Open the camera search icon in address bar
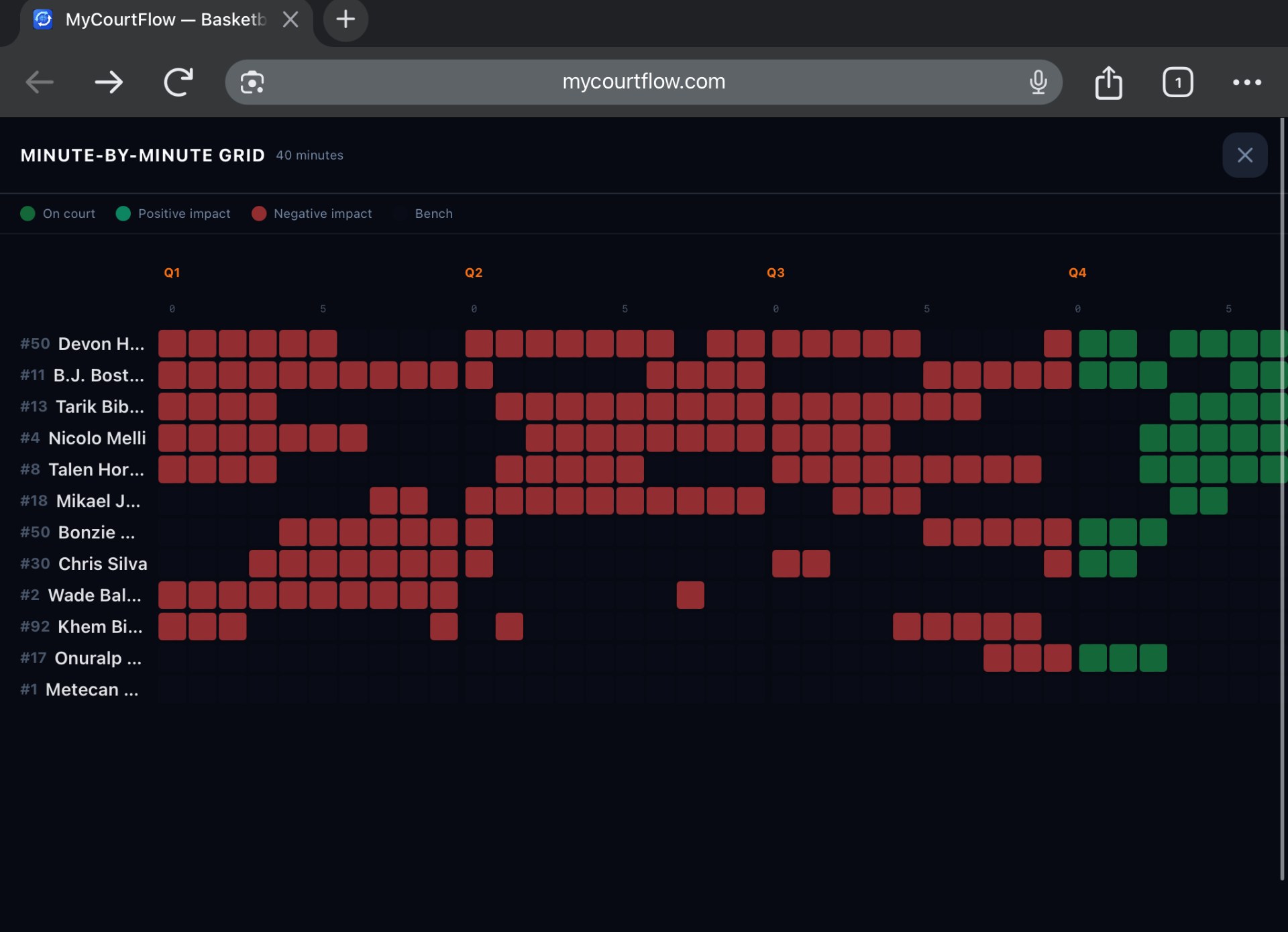The image size is (1288, 932). tap(252, 82)
